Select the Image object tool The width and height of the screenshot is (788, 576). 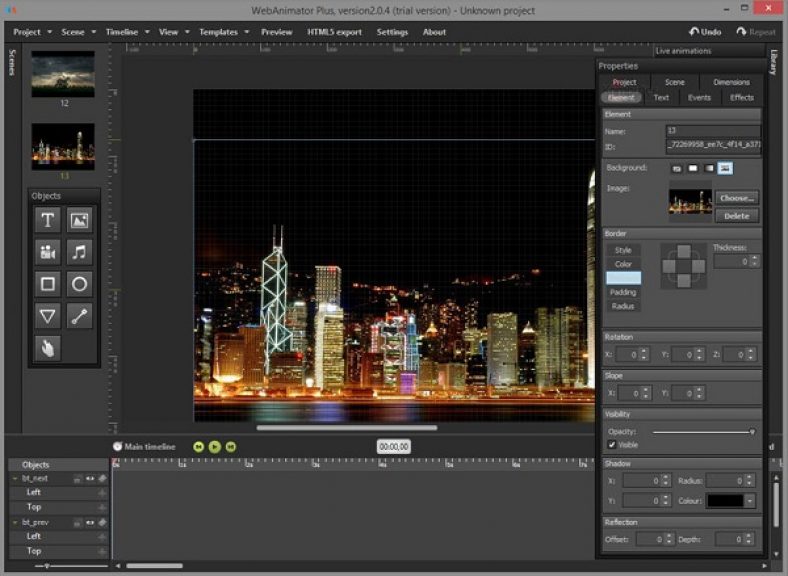(80, 220)
